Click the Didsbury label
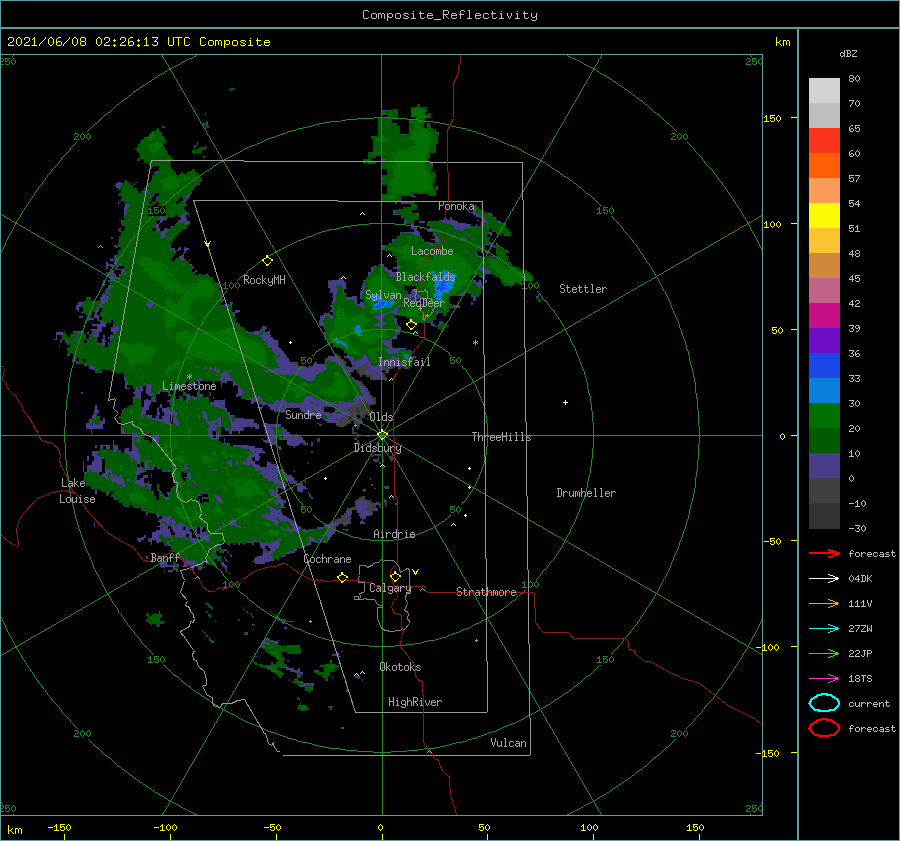This screenshot has height=841, width=900. [377, 448]
